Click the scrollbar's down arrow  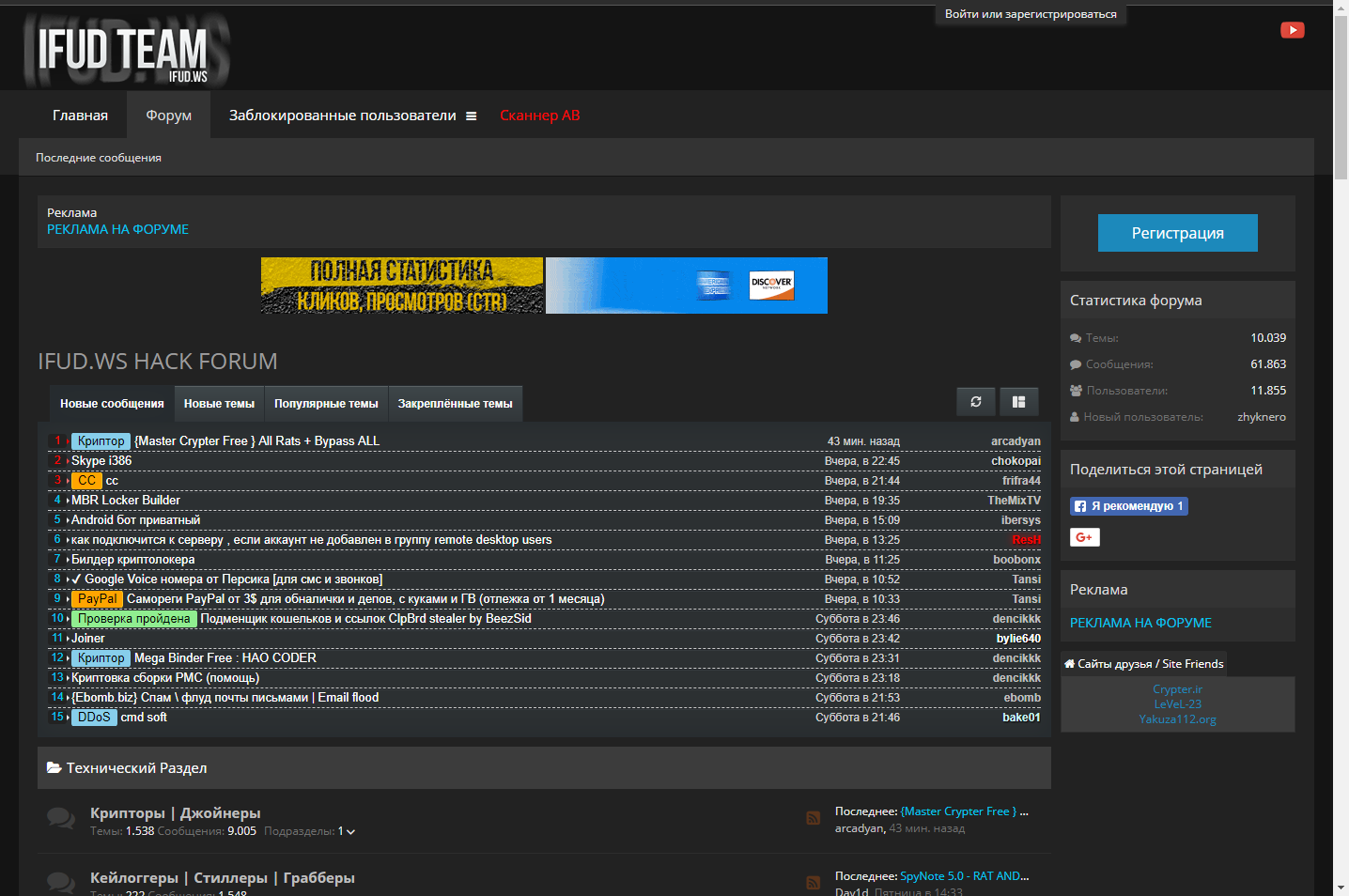coord(1341,887)
